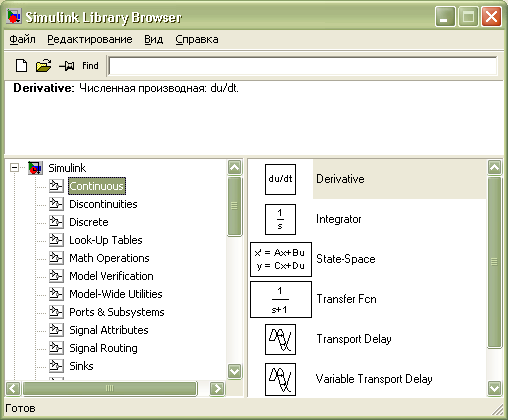
Task: Click the icon beside Sinks library
Action: tap(56, 366)
